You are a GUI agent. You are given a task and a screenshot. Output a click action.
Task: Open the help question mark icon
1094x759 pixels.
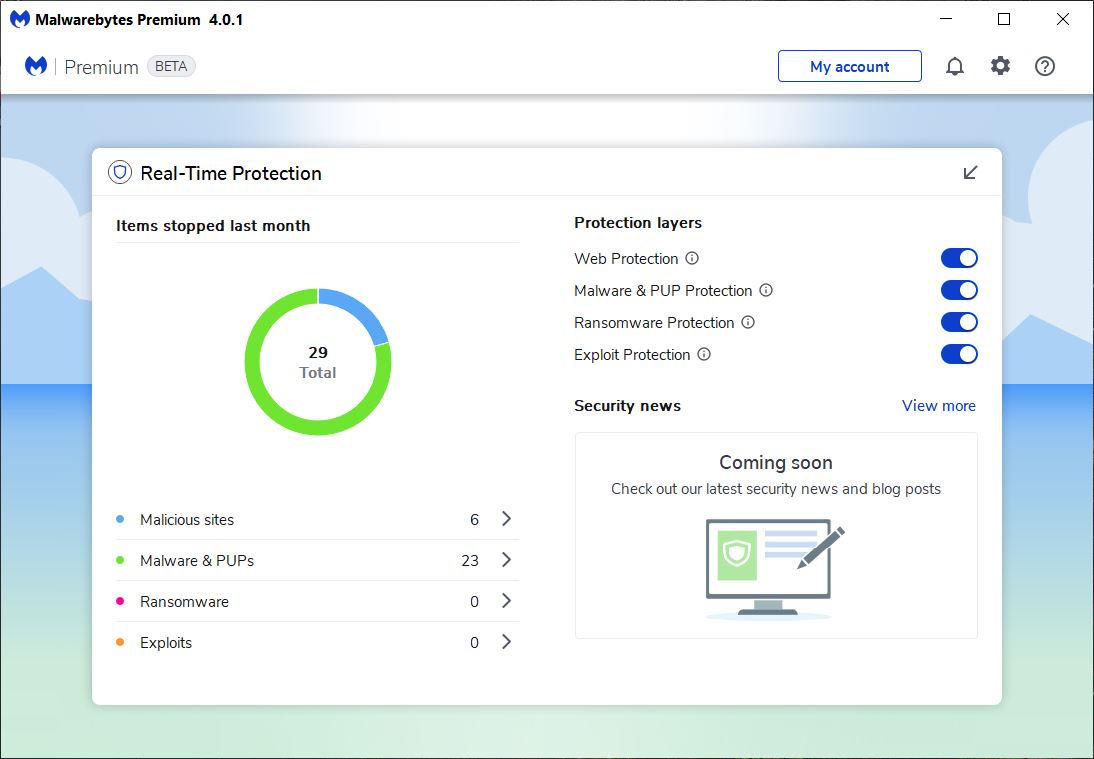1044,66
